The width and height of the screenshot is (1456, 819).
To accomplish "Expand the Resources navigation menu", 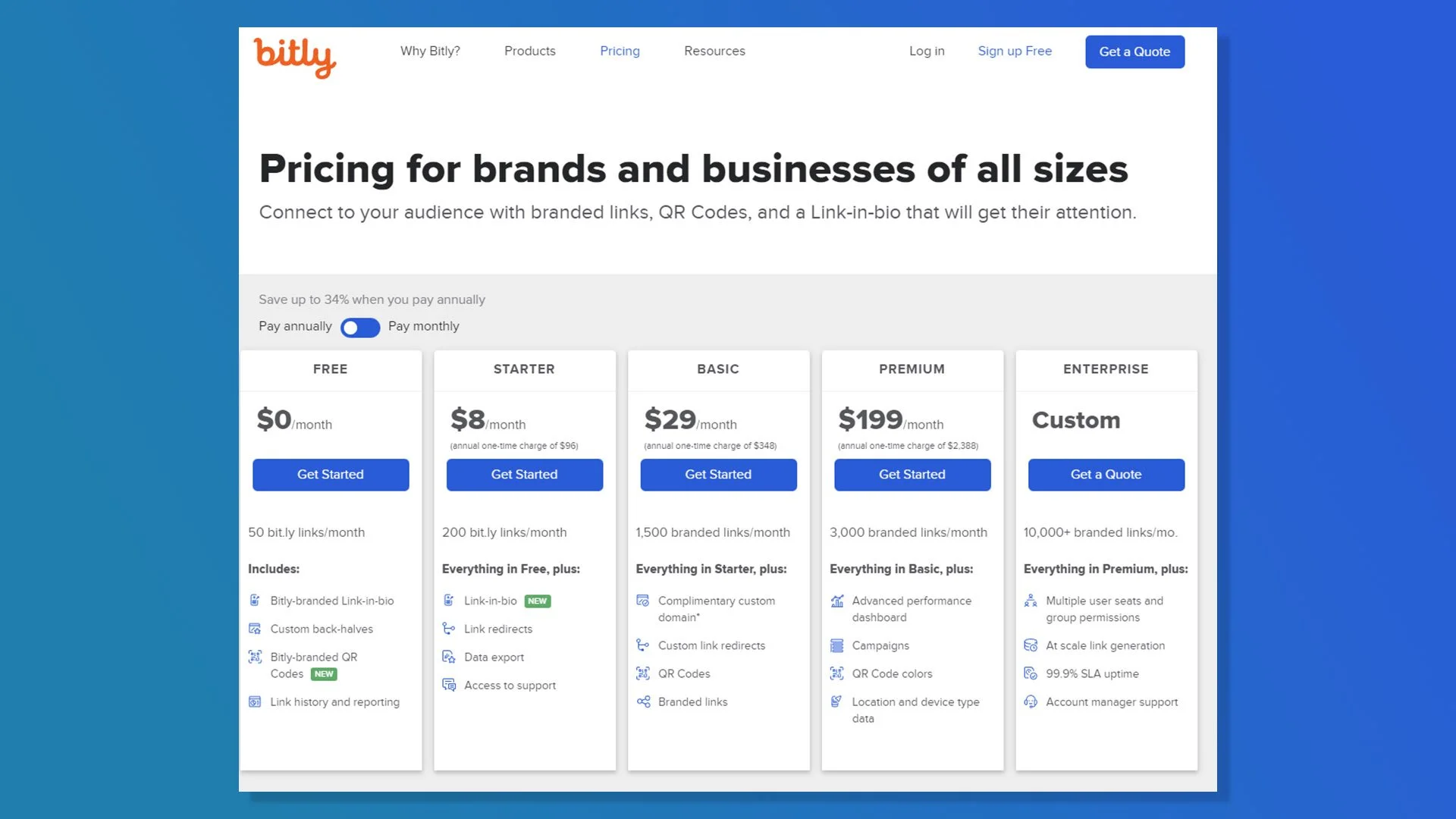I will [714, 51].
